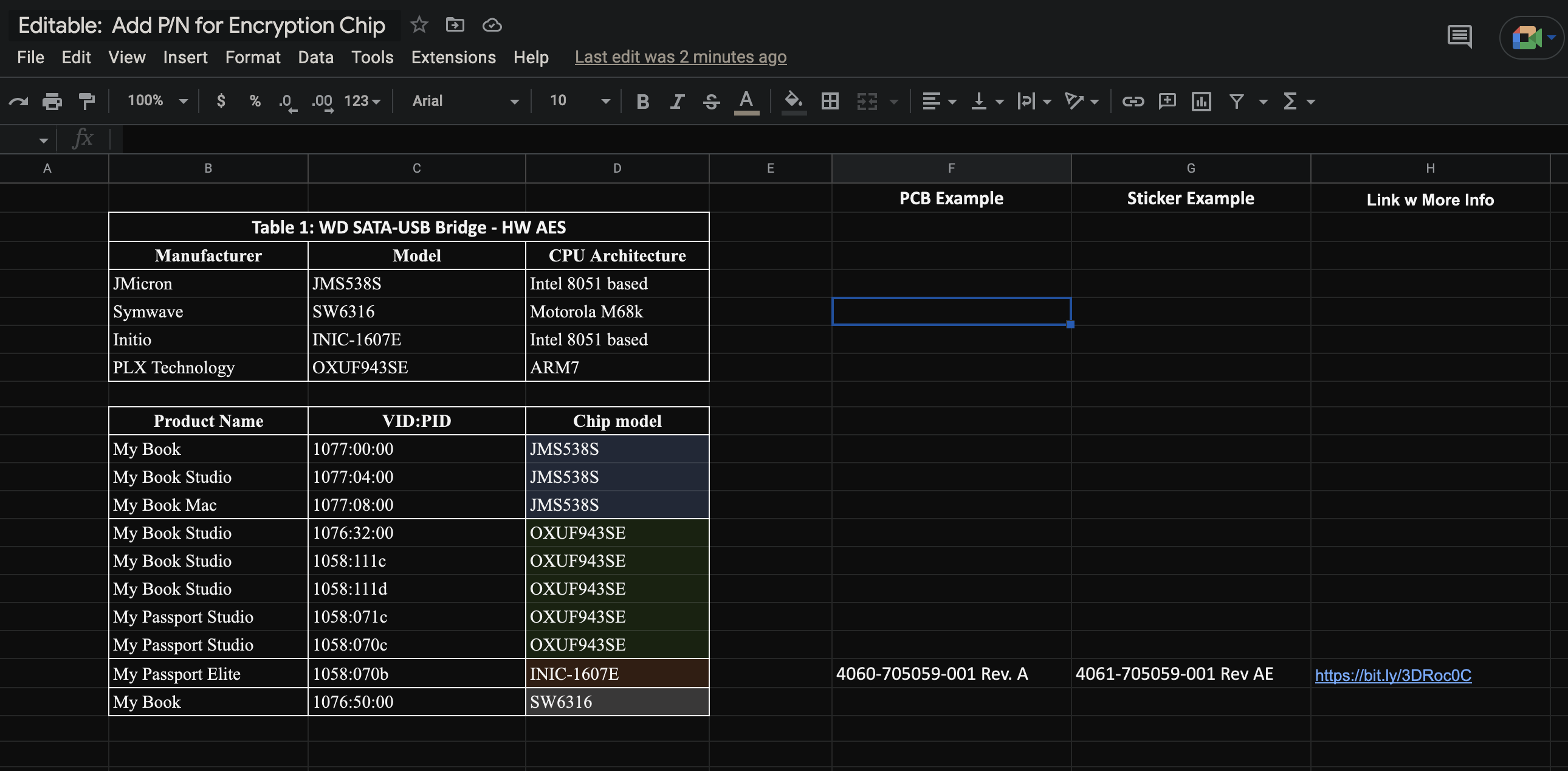Move document to folder icon
Viewport: 1568px width, 771px height.
pos(455,25)
